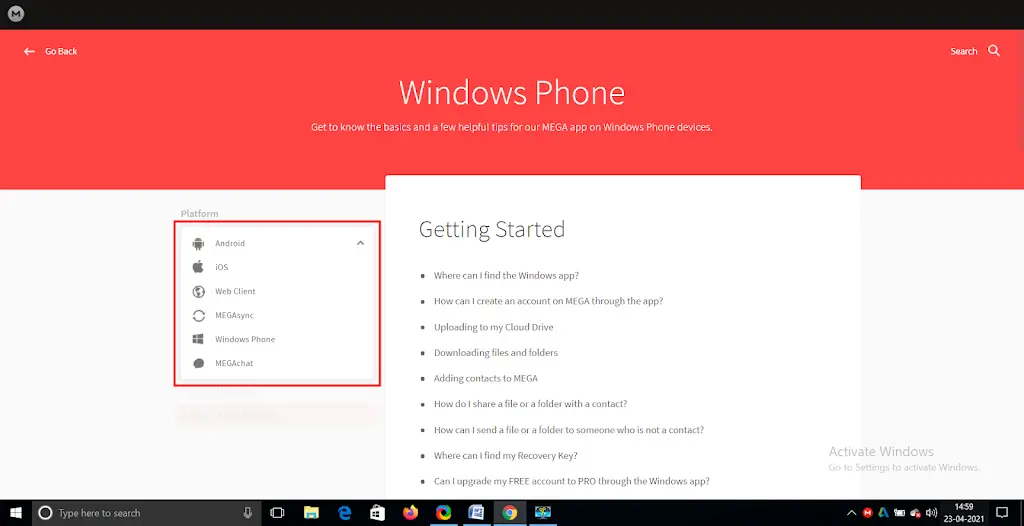Screen dimensions: 1024x526
Task: Click the Windows Phone logo icon
Action: (x=198, y=339)
